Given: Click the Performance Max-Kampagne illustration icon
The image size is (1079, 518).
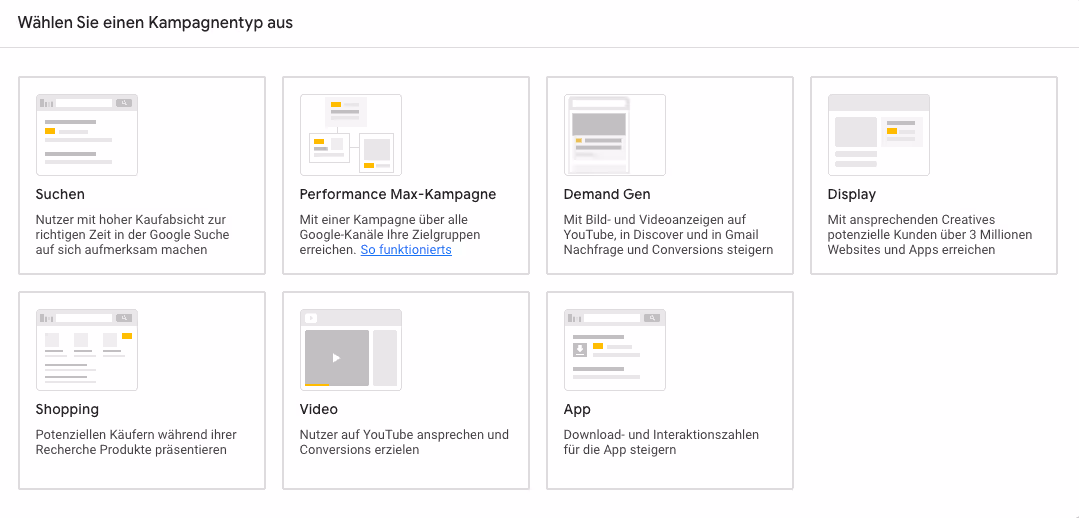Looking at the screenshot, I should pos(351,135).
